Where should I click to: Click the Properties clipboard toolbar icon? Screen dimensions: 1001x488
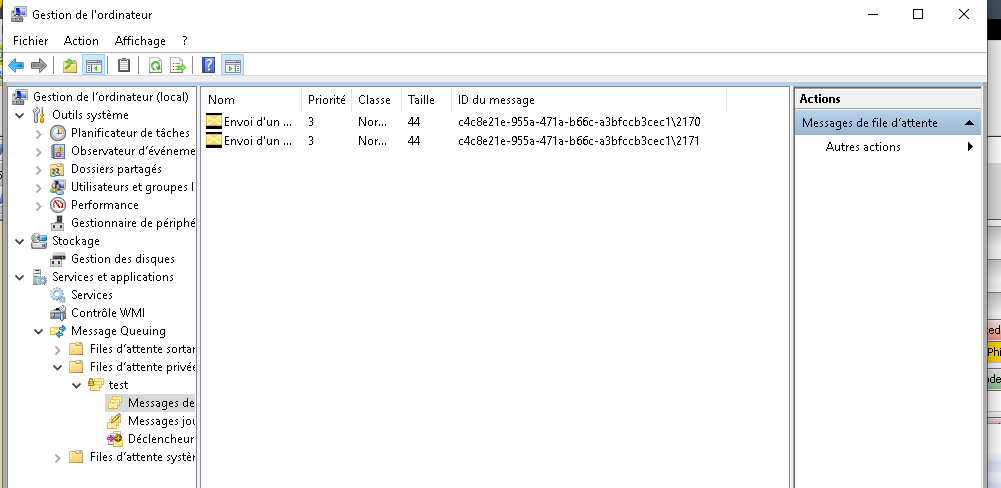pos(124,66)
